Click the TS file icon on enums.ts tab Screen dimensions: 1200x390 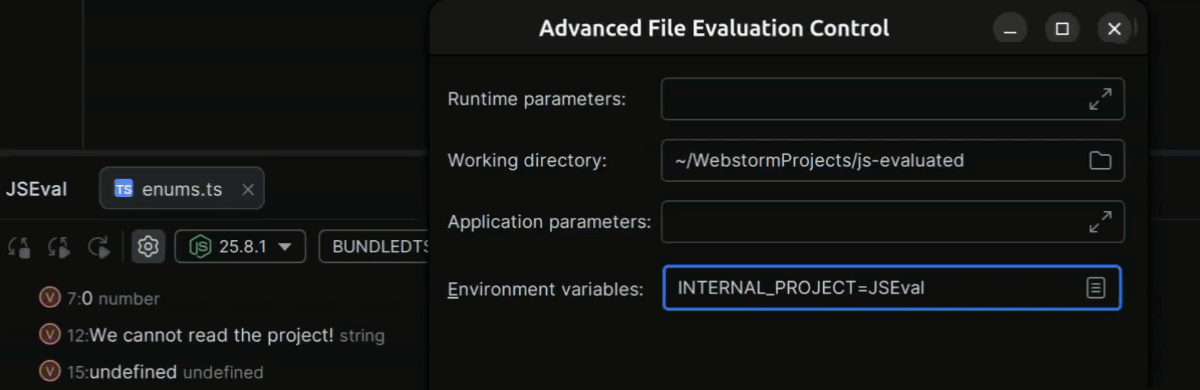[x=124, y=189]
